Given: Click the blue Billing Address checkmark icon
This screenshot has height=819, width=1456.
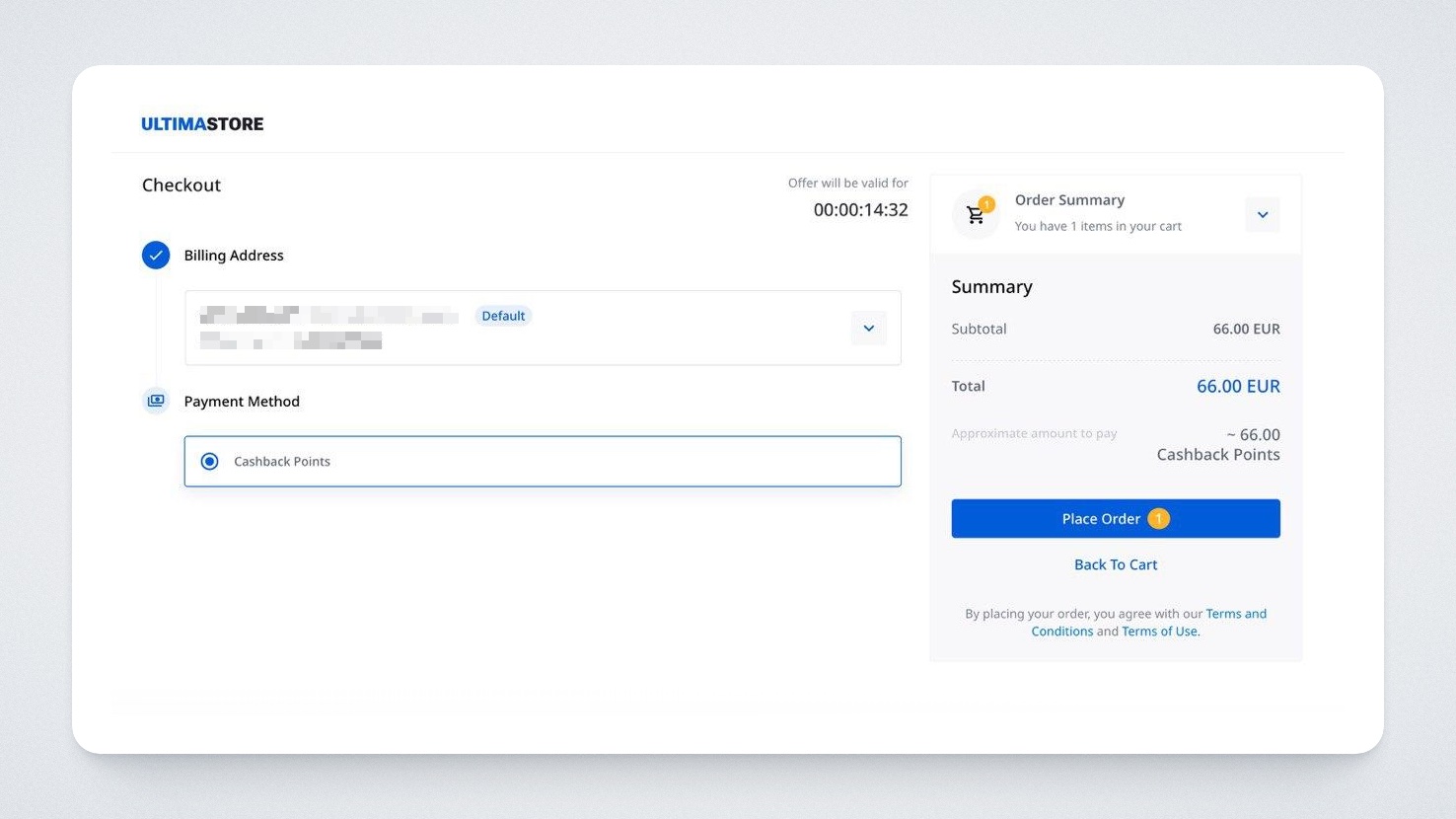Looking at the screenshot, I should pos(156,256).
